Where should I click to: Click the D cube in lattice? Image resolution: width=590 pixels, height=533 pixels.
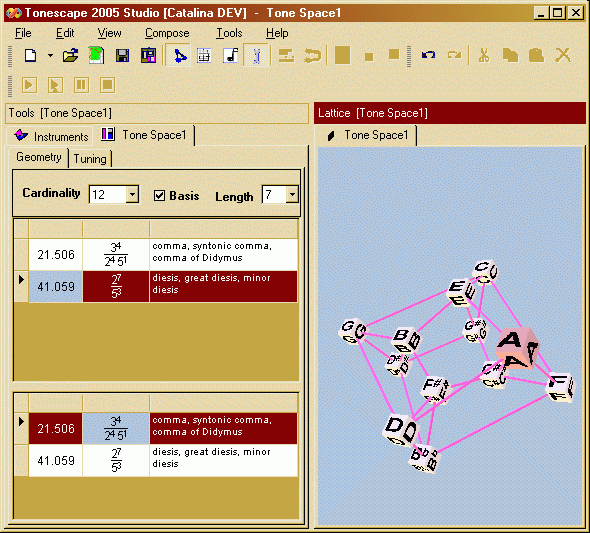pyautogui.click(x=400, y=430)
